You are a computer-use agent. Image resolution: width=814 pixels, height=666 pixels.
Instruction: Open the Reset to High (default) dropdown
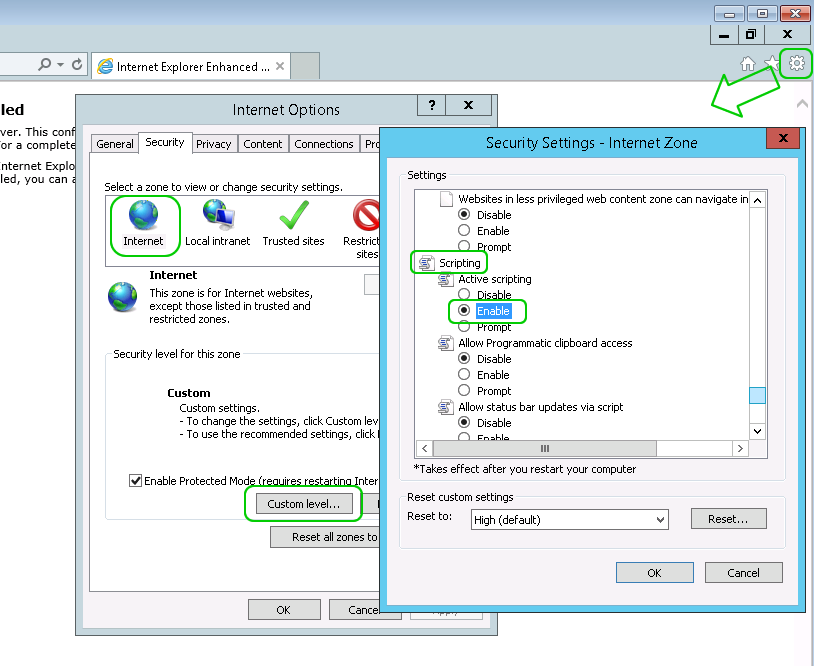click(x=569, y=520)
